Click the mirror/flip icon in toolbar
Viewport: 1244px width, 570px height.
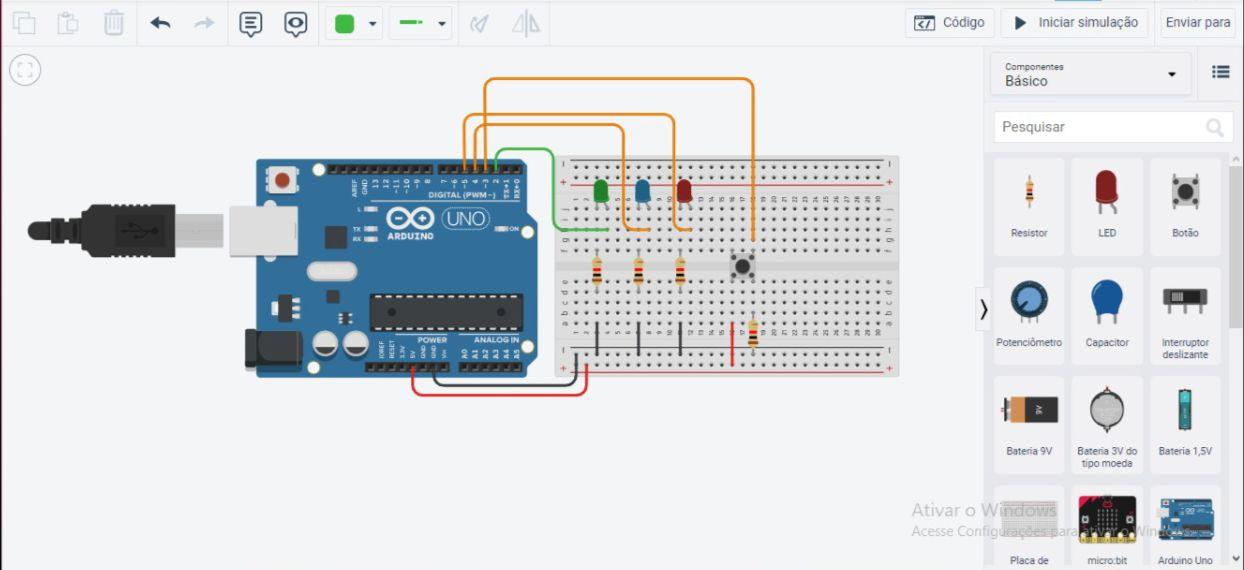pyautogui.click(x=526, y=23)
